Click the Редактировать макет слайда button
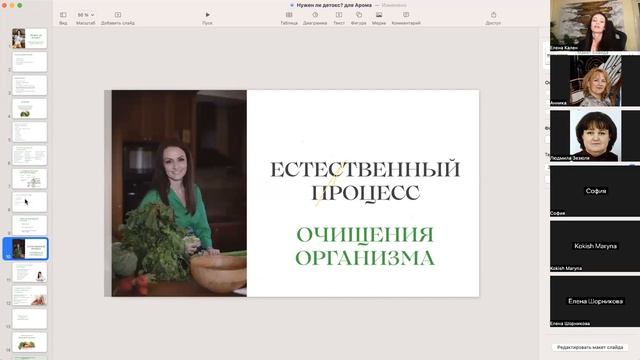Viewport: 640px width, 360px height. coord(590,347)
